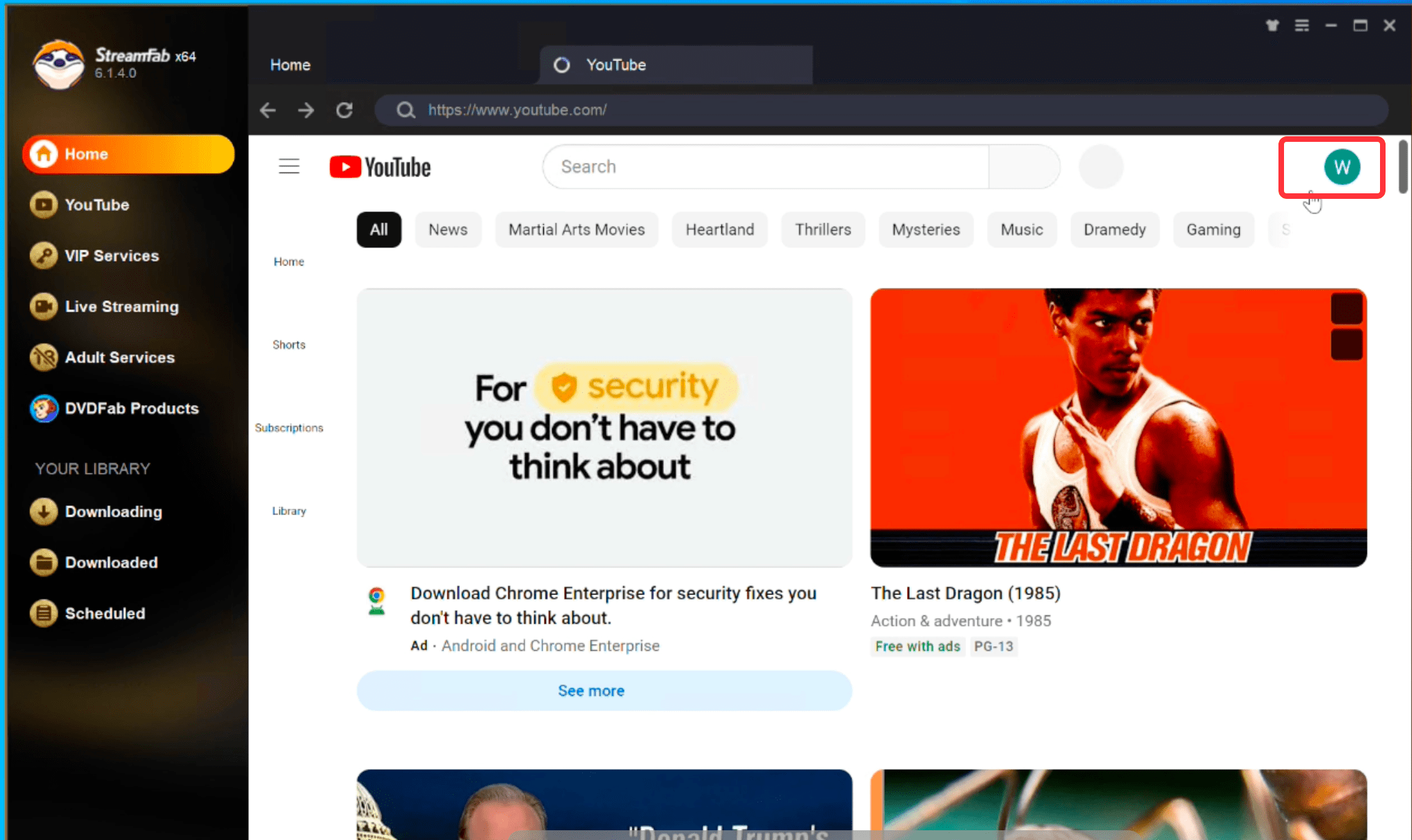This screenshot has height=840, width=1412.
Task: Reload the page with refresh icon
Action: click(x=344, y=110)
